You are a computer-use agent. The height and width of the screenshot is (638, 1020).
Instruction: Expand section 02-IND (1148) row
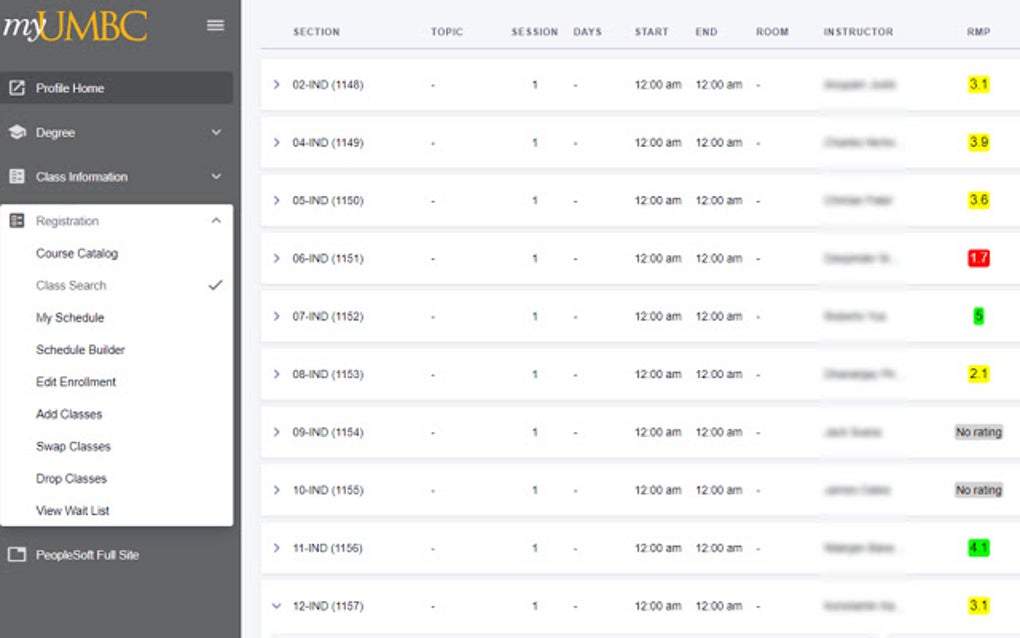(277, 85)
